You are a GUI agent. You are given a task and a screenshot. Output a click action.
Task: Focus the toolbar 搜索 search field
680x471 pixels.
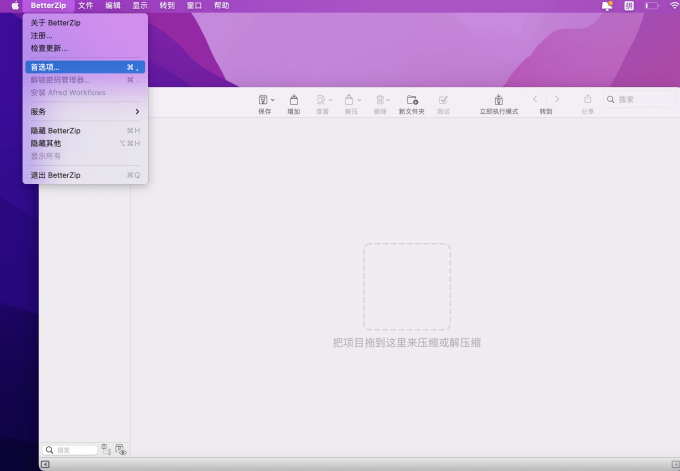[x=640, y=99]
